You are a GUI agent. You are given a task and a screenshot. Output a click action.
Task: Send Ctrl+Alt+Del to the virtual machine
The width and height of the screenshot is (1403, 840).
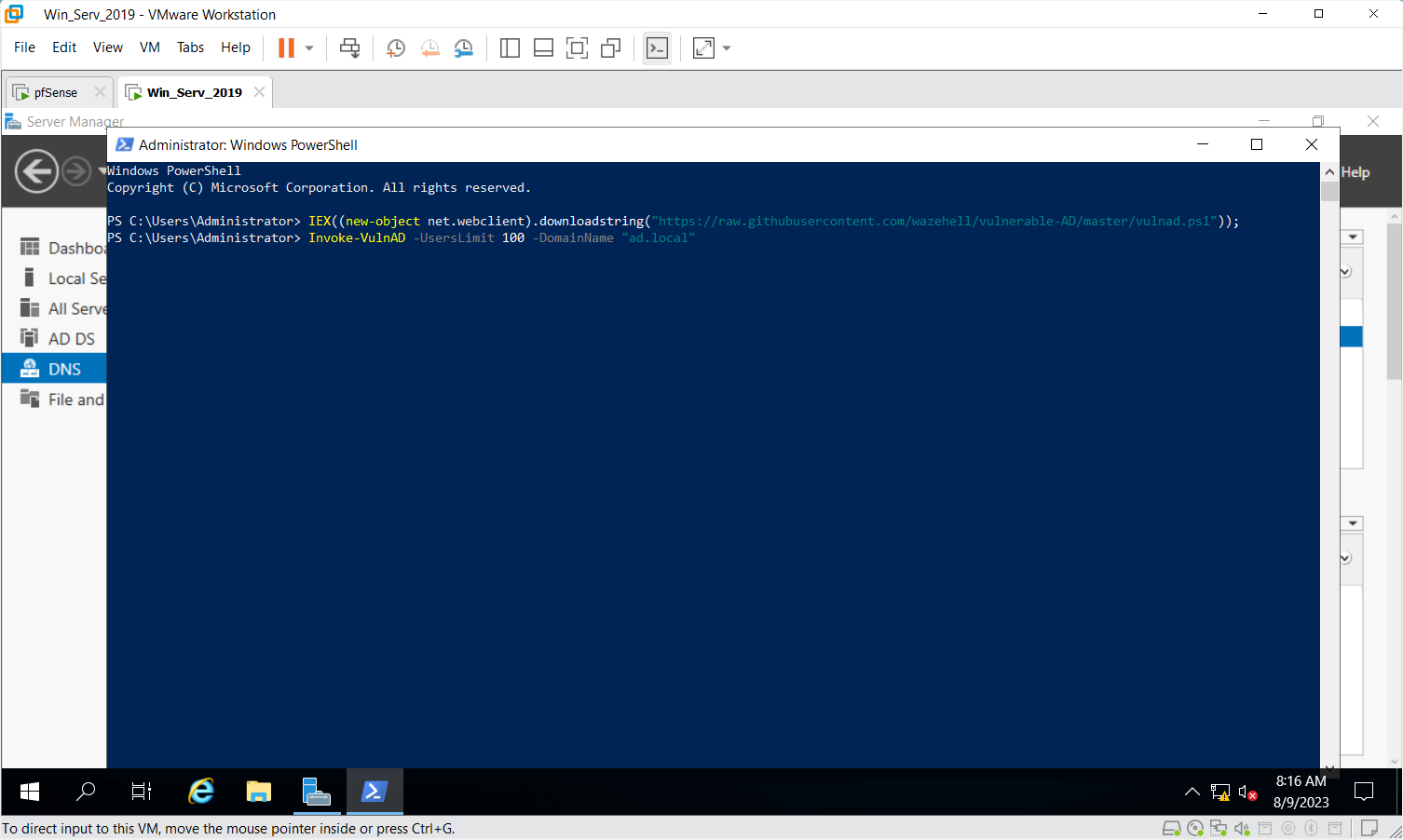(x=350, y=47)
